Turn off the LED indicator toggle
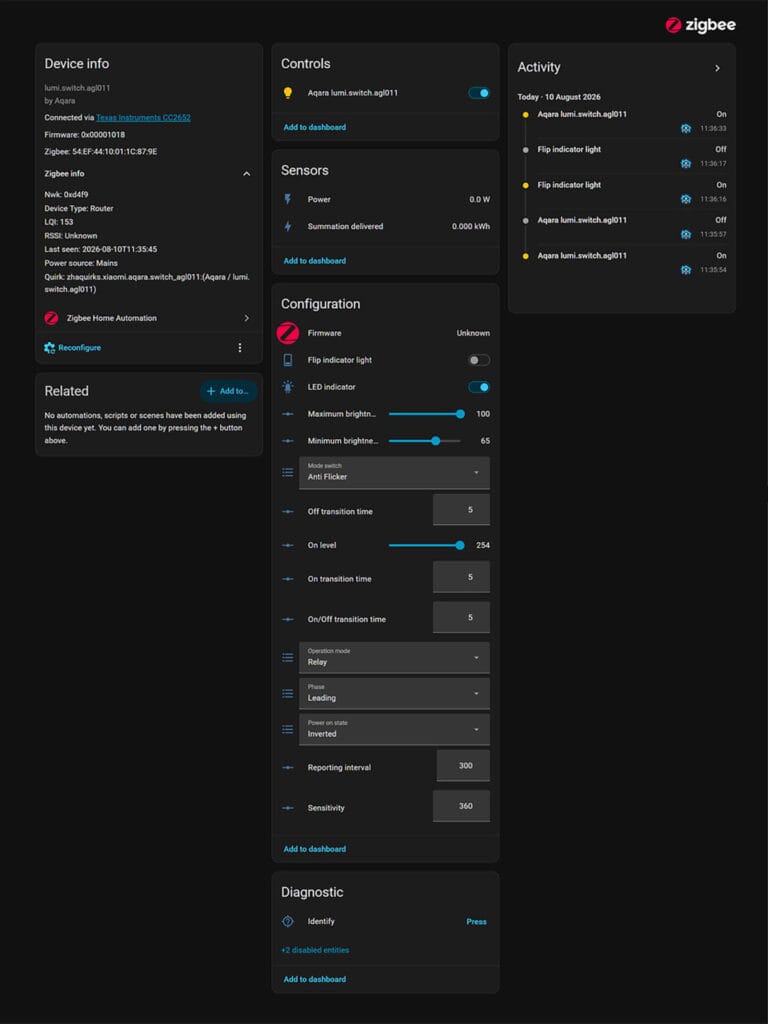The image size is (768, 1024). click(479, 387)
